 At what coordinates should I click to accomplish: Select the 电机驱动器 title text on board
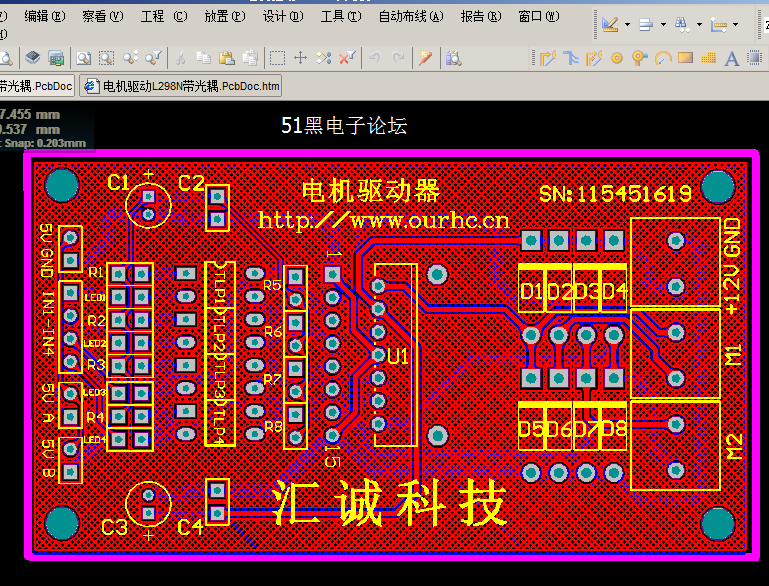tap(371, 191)
